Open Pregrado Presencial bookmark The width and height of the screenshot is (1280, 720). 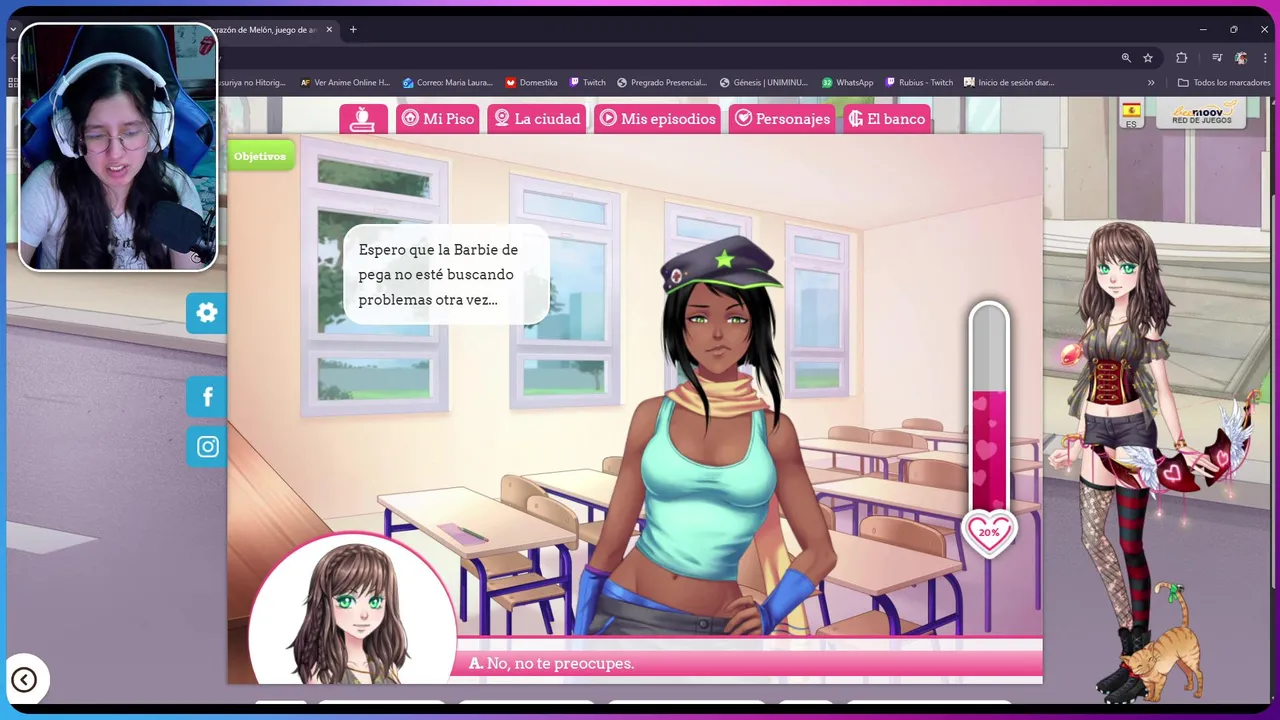(x=662, y=83)
